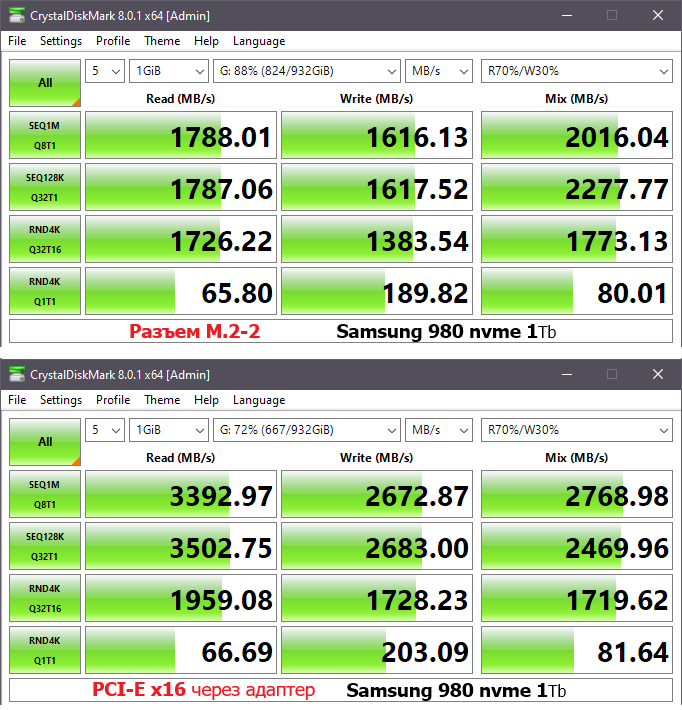
Task: Close the bottom CrystalDiskMark window
Action: [658, 374]
